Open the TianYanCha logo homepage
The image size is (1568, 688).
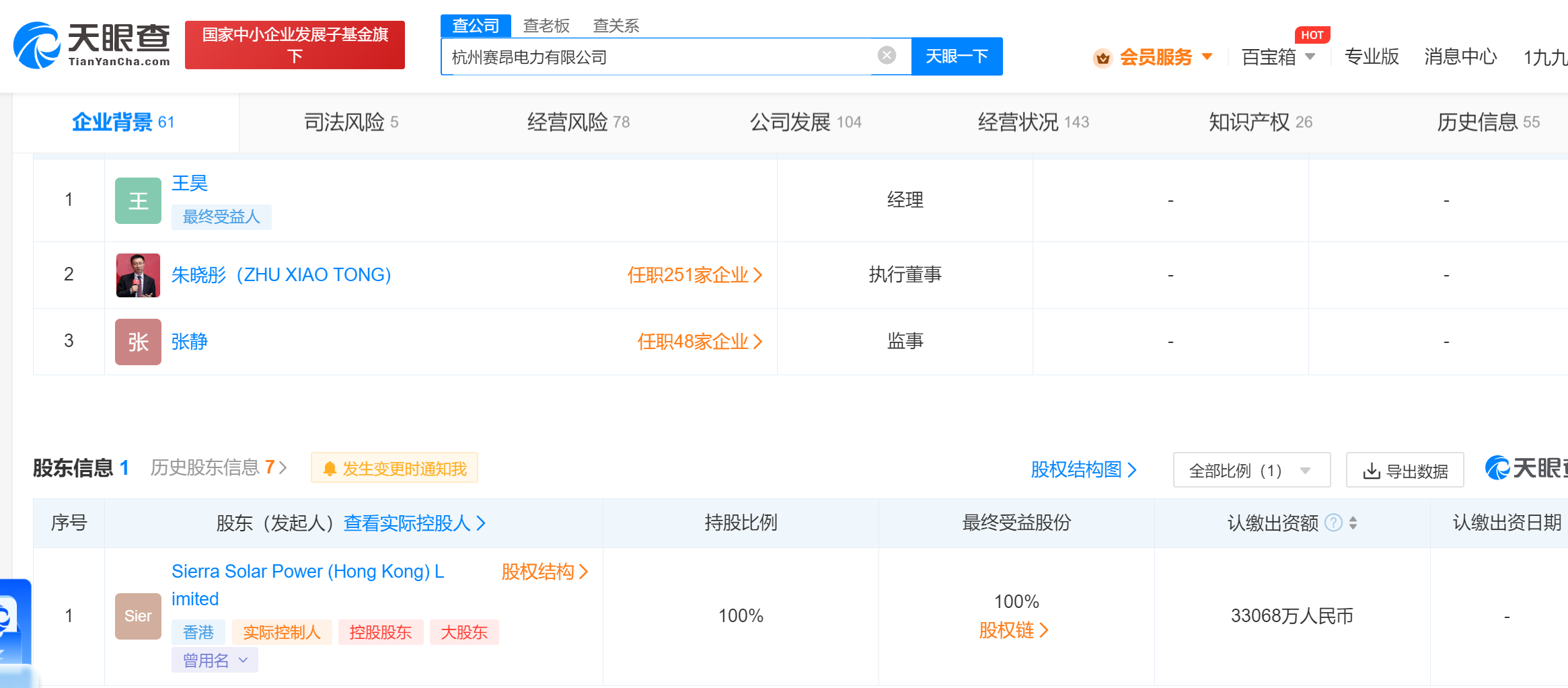92,44
